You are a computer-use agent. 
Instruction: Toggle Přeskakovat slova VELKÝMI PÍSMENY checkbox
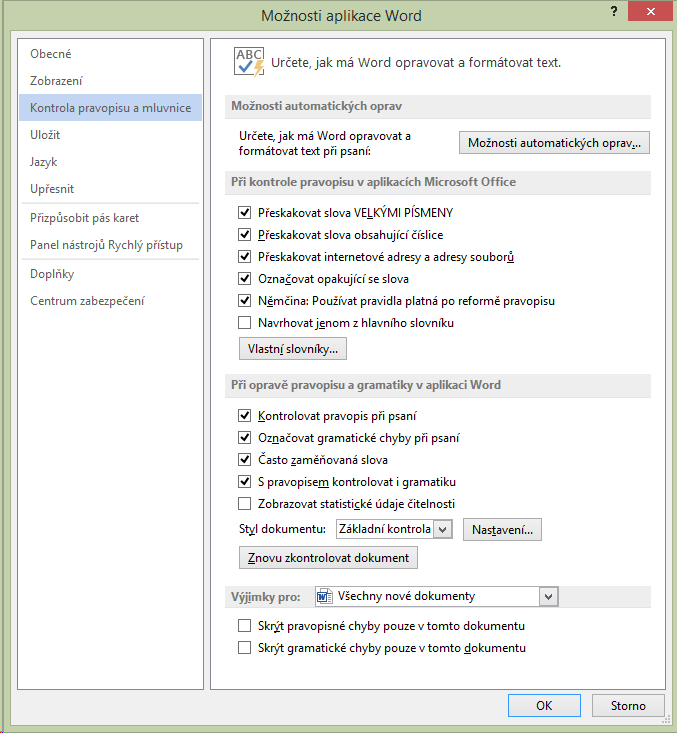(245, 213)
